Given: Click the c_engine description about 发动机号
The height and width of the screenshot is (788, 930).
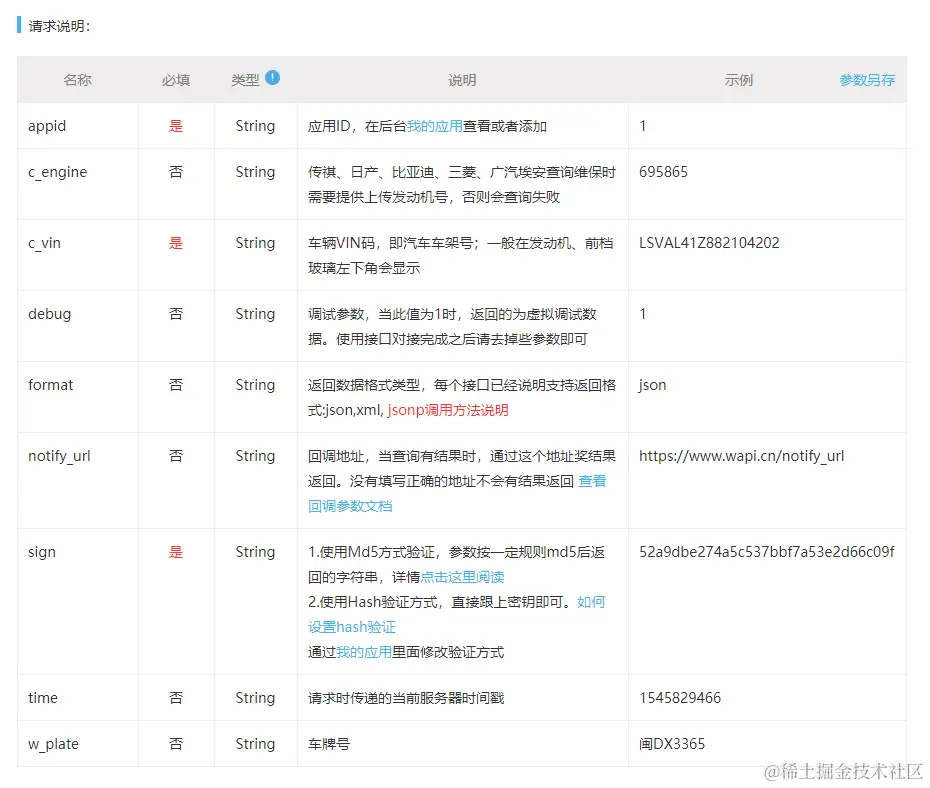Looking at the screenshot, I should [x=462, y=184].
